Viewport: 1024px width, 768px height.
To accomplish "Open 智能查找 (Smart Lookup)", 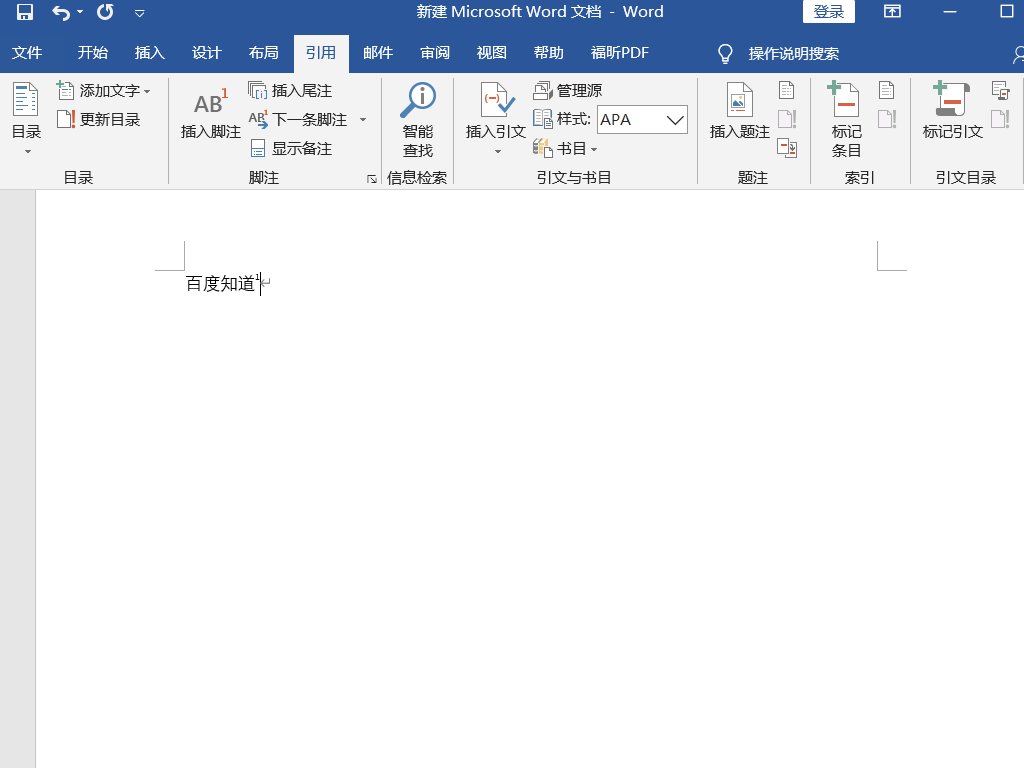I will 418,113.
